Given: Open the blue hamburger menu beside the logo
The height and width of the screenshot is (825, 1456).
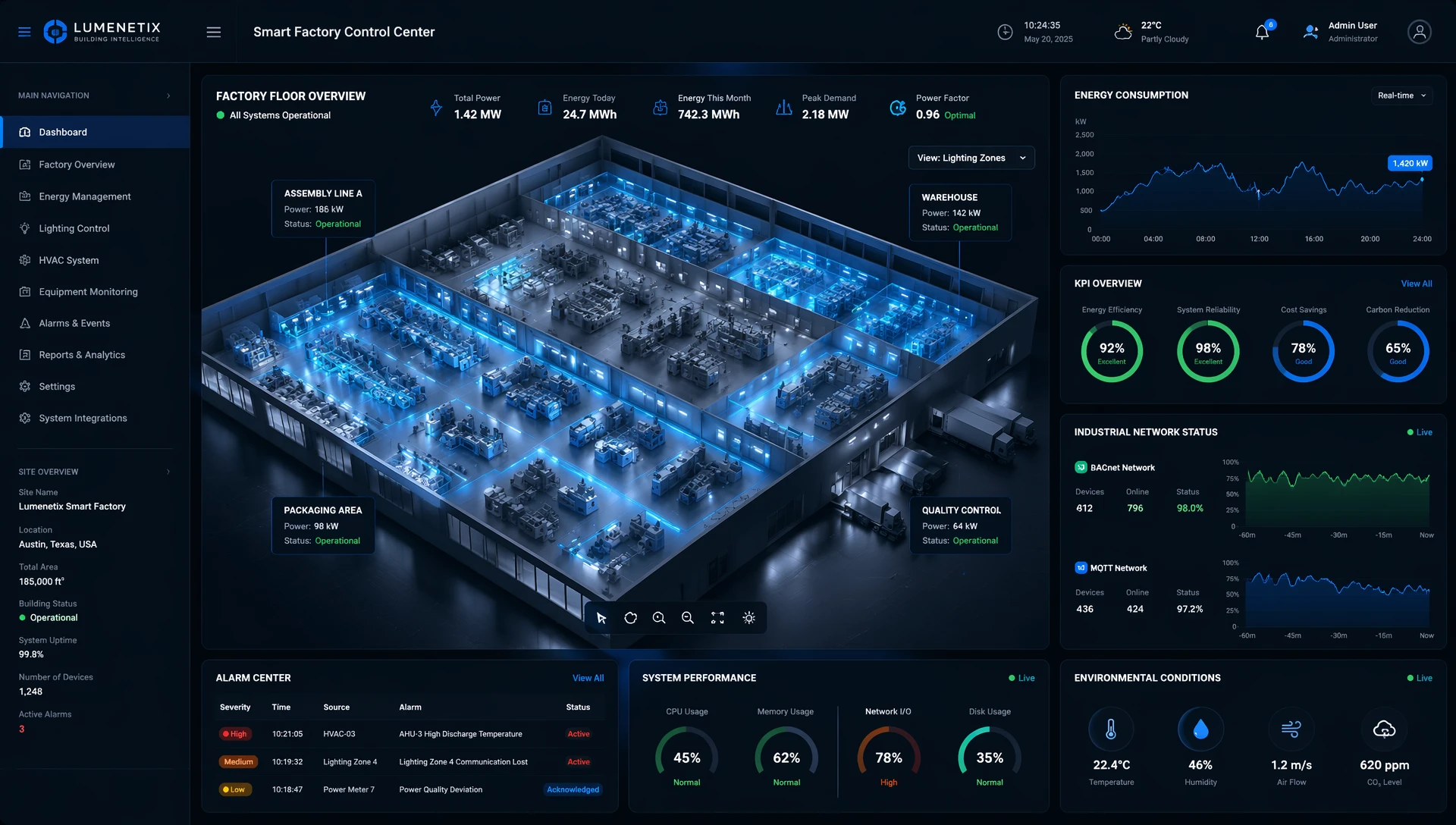Looking at the screenshot, I should [24, 32].
